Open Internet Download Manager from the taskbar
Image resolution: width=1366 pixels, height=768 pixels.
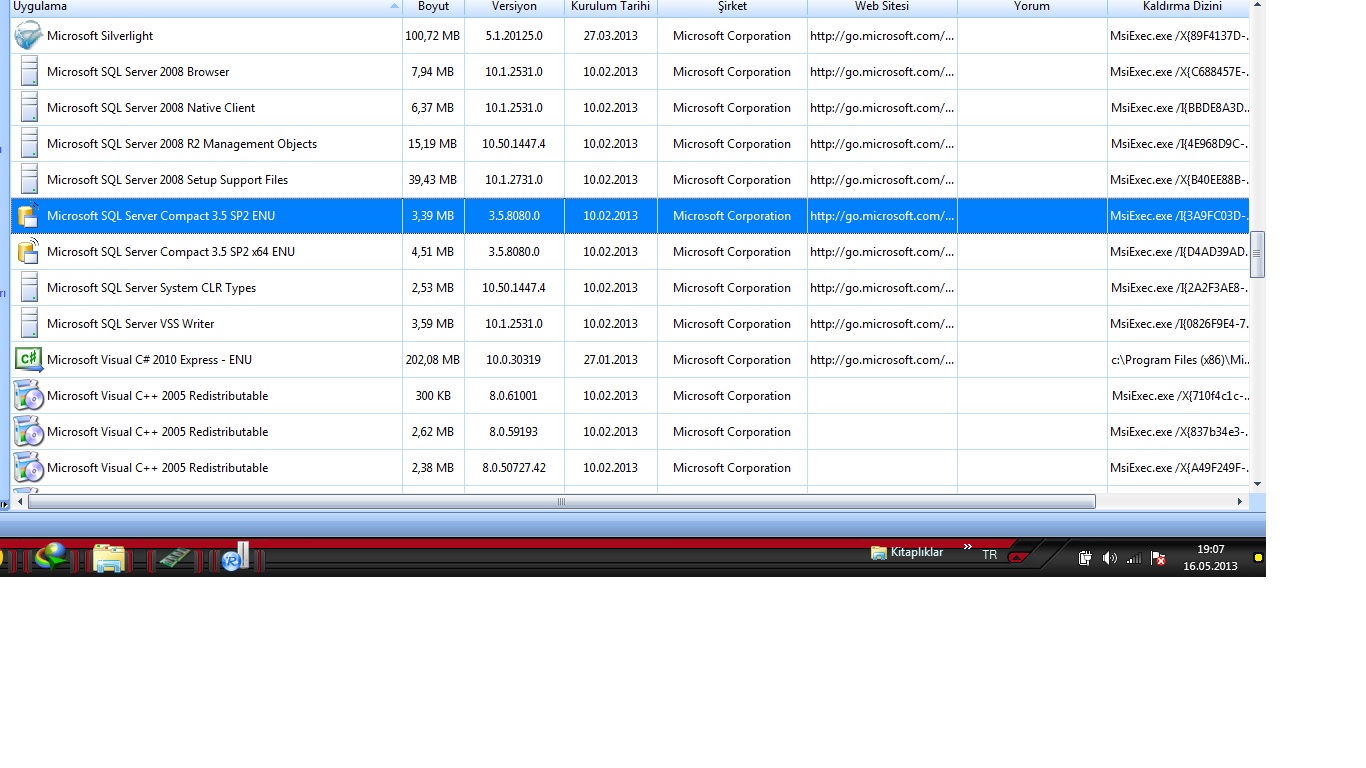tap(51, 556)
